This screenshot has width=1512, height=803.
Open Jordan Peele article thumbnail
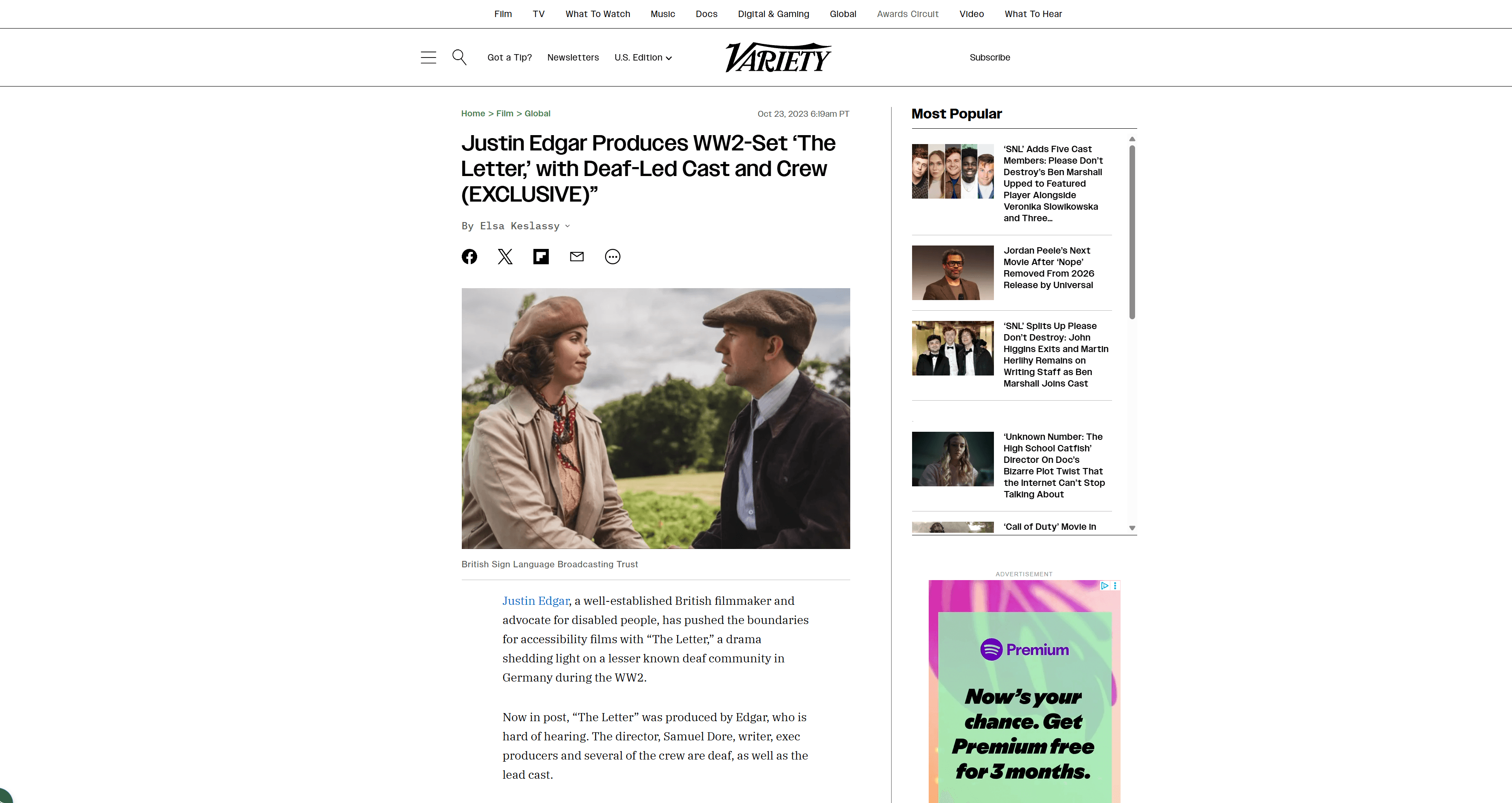[x=953, y=273]
